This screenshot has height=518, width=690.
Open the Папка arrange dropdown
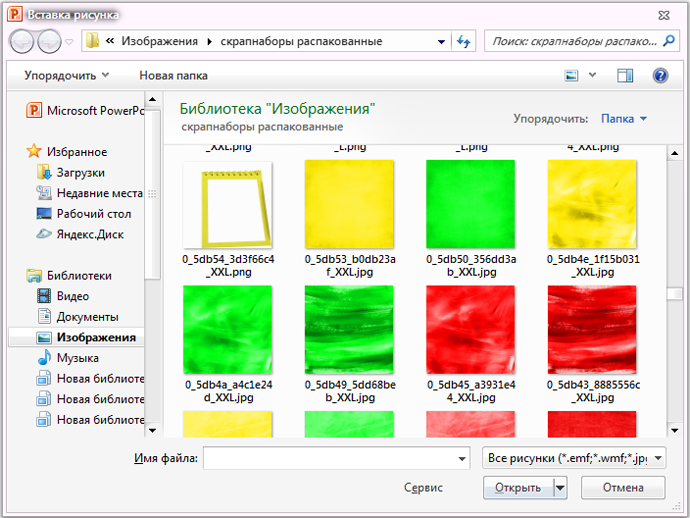coord(624,118)
